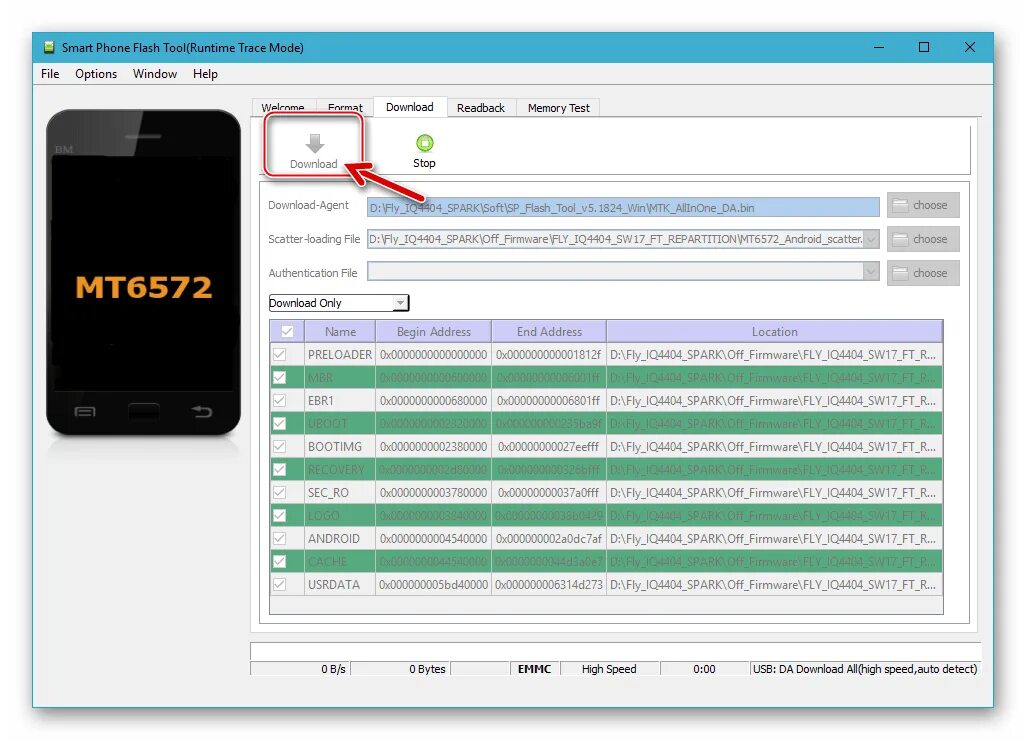Open the File menu
Image resolution: width=1026 pixels, height=740 pixels.
click(50, 73)
